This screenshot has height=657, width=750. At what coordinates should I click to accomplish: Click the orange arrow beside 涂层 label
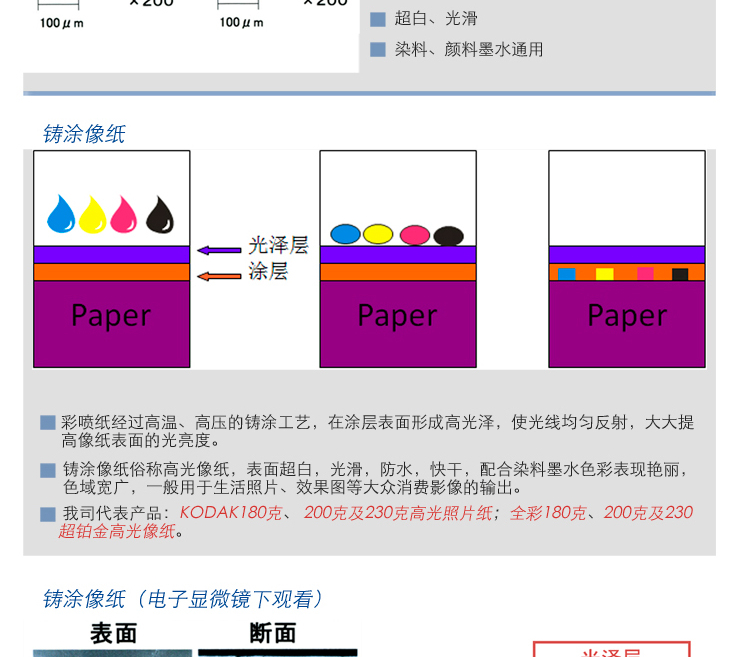click(x=218, y=275)
